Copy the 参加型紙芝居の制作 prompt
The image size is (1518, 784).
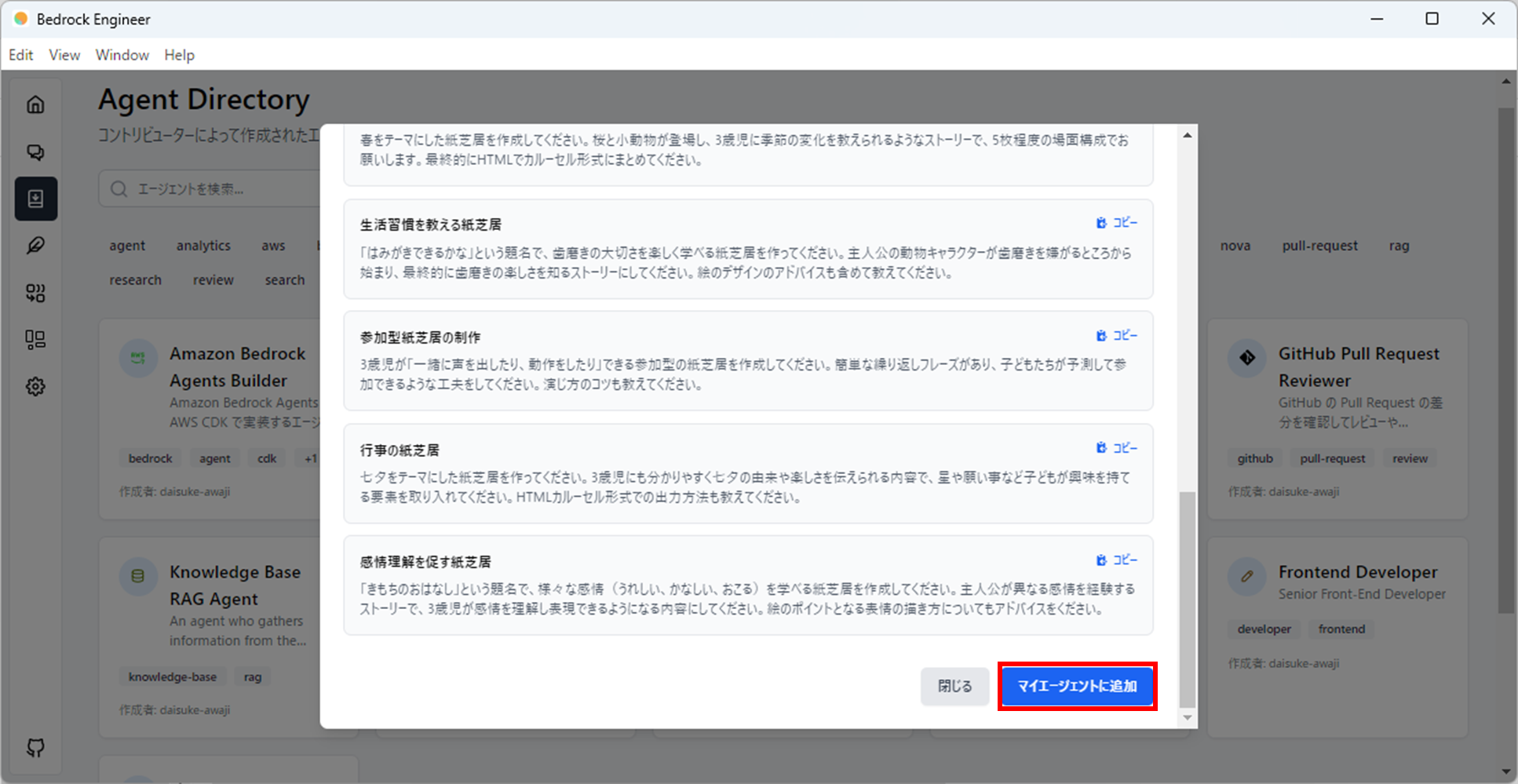[x=1116, y=335]
